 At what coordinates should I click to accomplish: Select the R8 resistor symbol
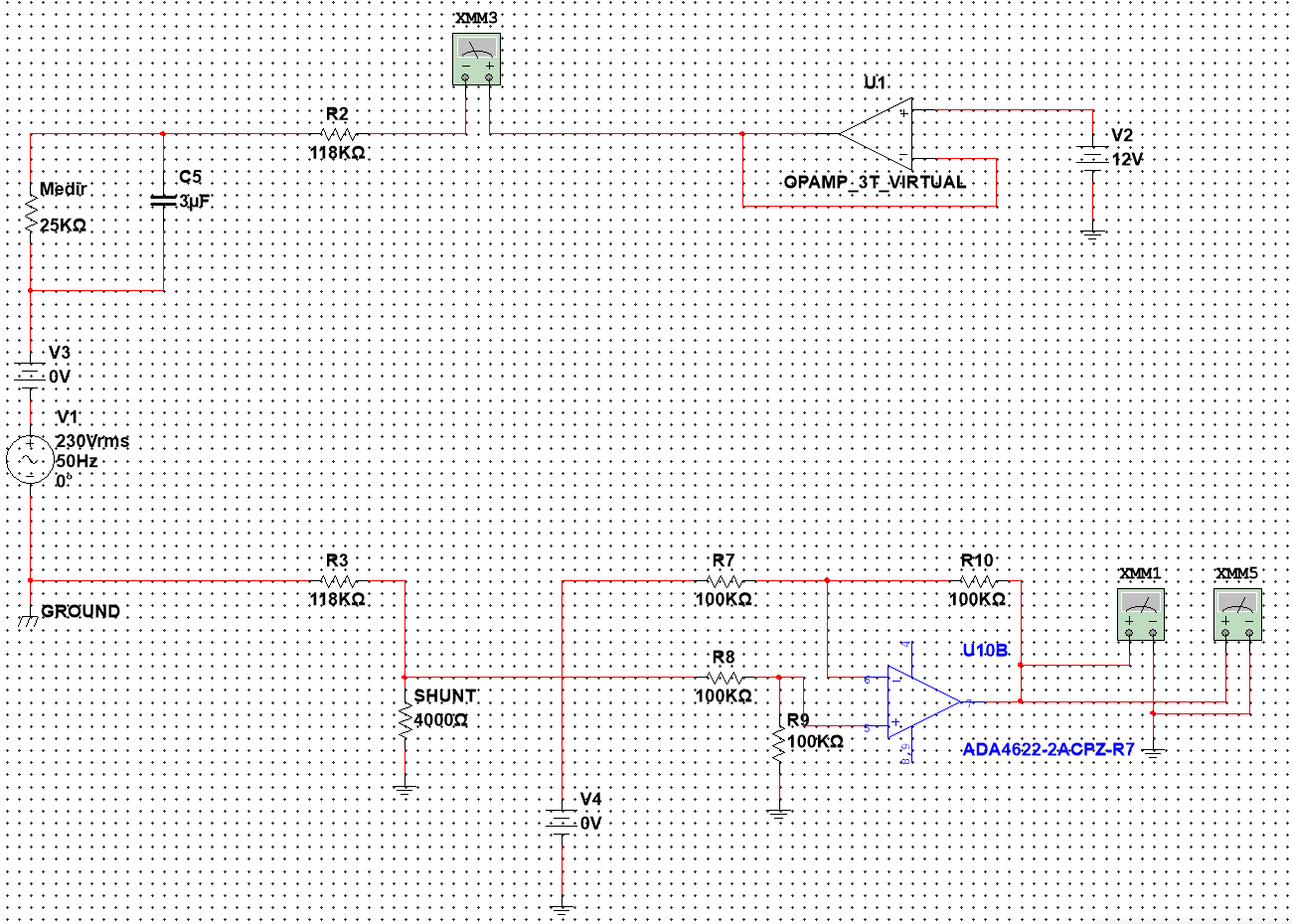tap(728, 678)
